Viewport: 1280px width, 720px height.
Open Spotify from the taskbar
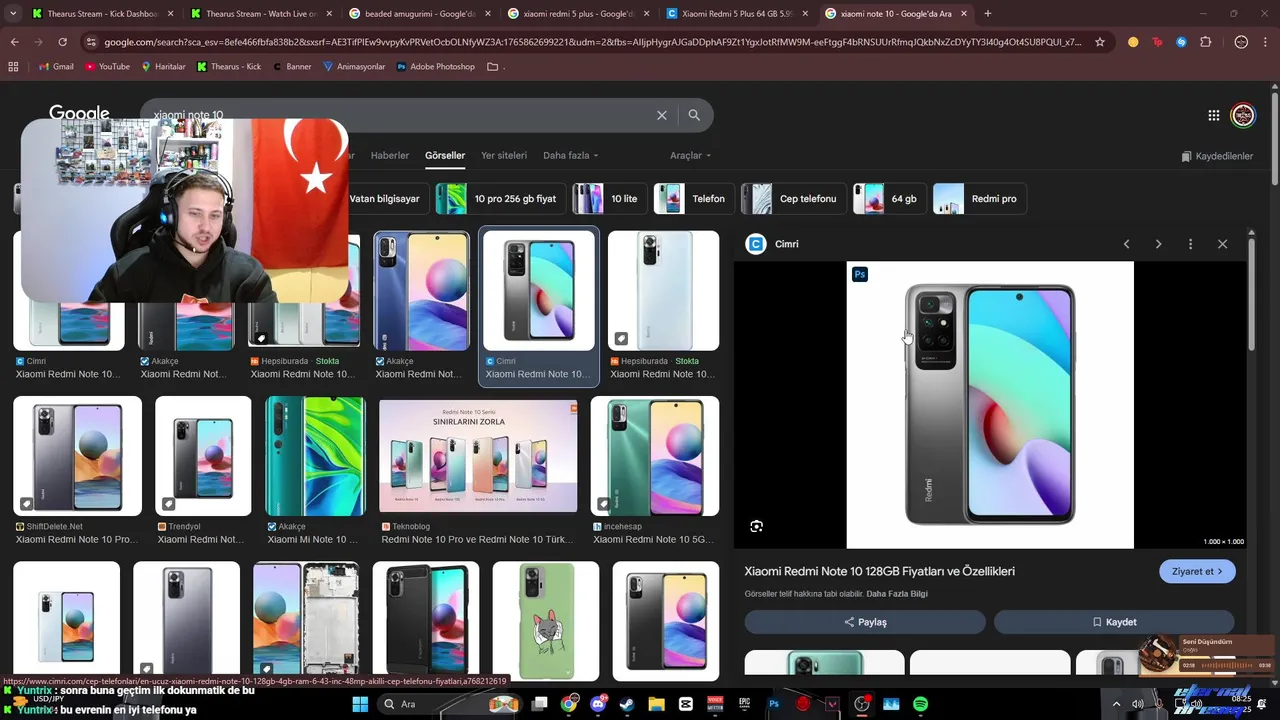pyautogui.click(x=920, y=704)
